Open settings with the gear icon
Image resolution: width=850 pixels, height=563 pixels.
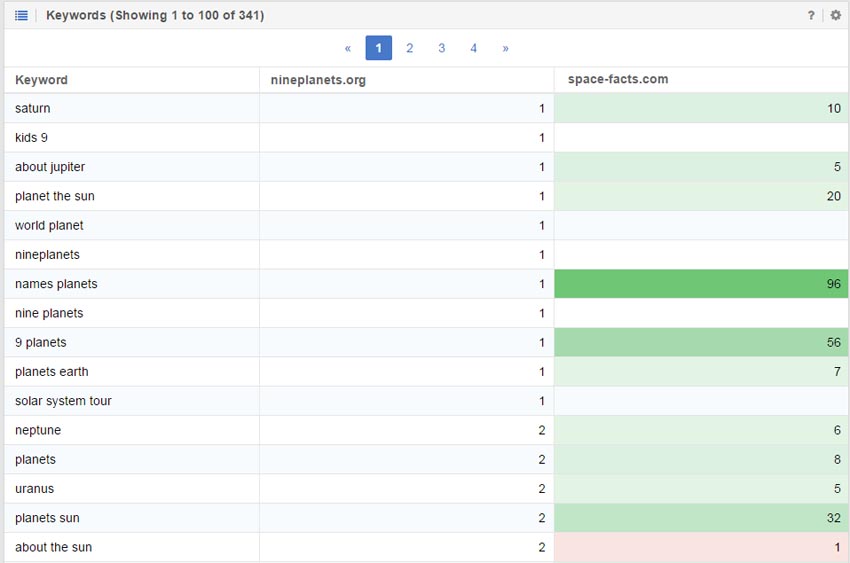(836, 15)
